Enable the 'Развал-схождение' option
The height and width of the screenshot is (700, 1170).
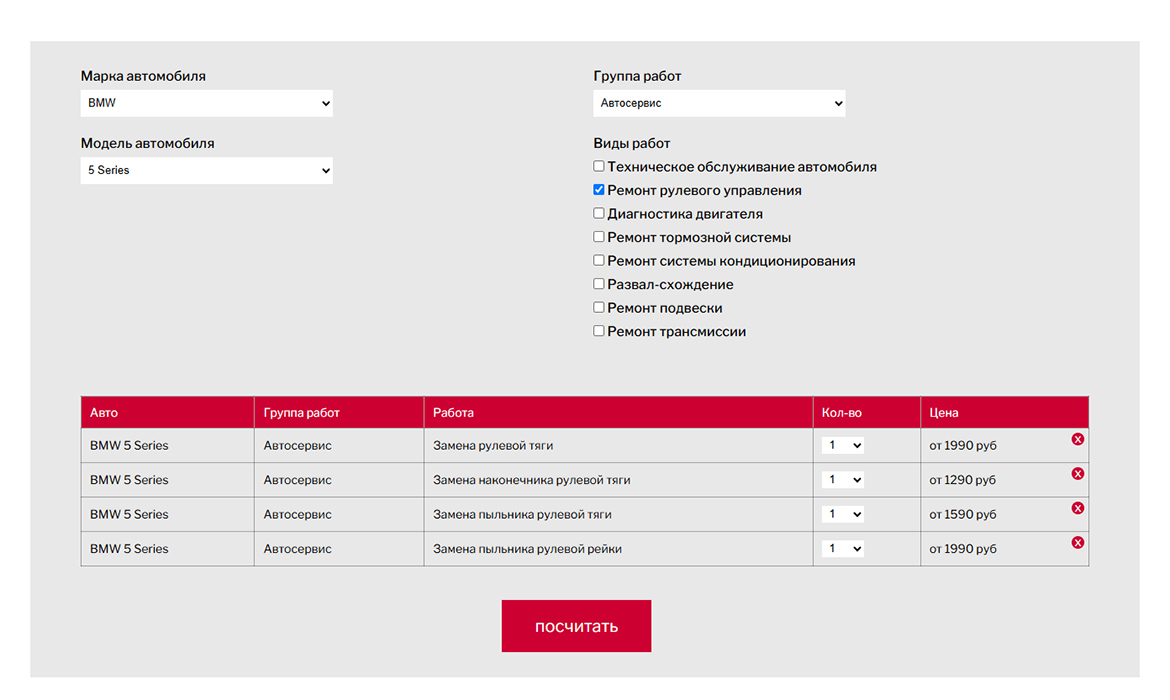(598, 284)
